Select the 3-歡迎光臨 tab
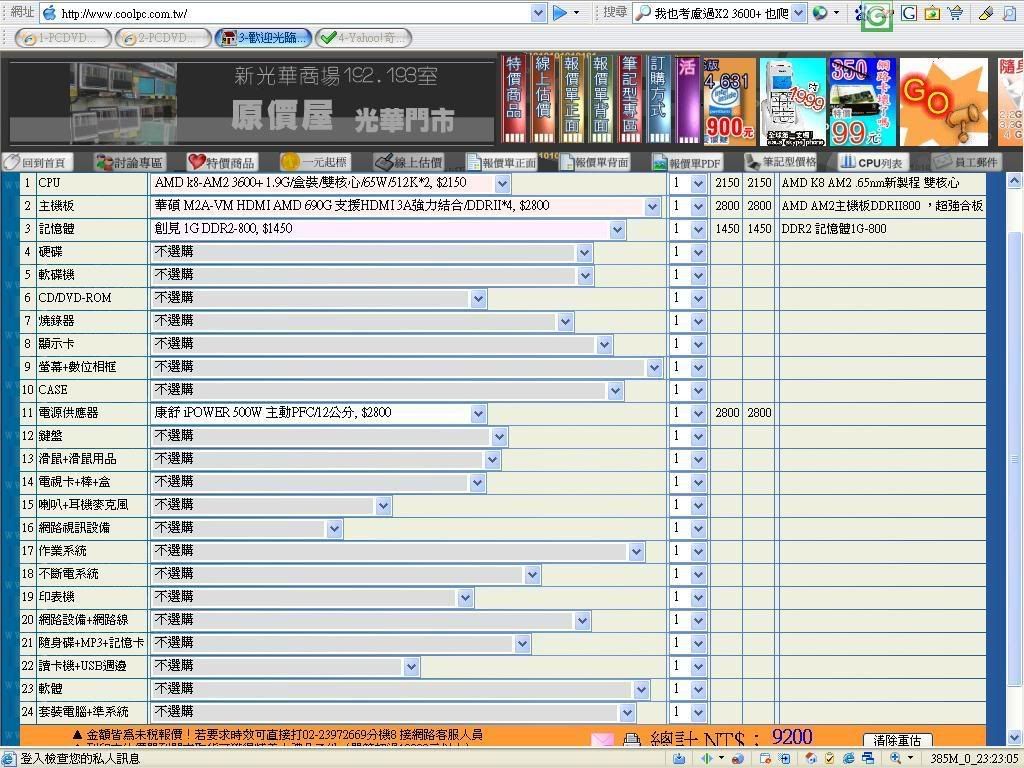Image resolution: width=1024 pixels, height=768 pixels. pos(263,38)
